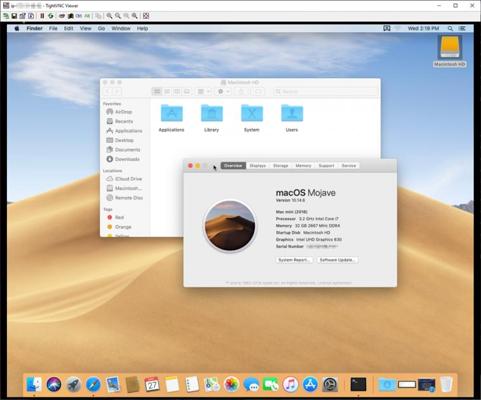Pause the TightVNC remote session
The width and height of the screenshot is (481, 400).
(42, 16)
